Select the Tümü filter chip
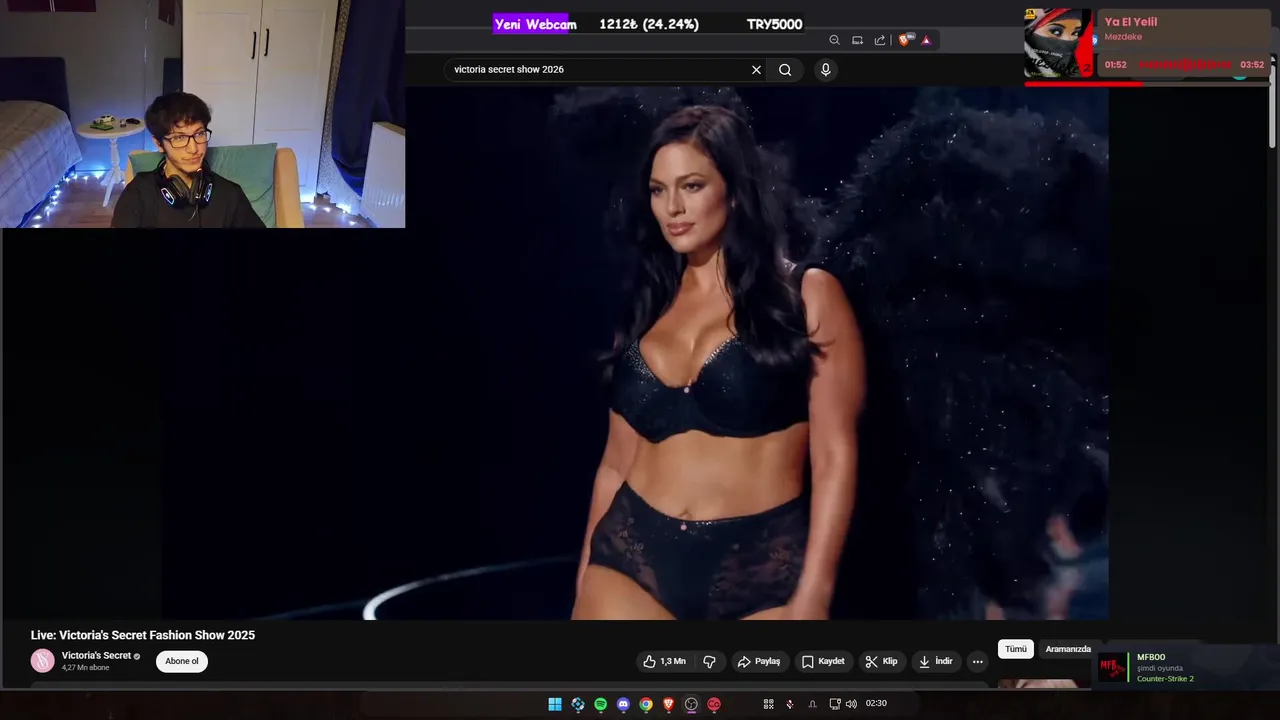Screen dimensions: 1280x720 click(1016, 649)
